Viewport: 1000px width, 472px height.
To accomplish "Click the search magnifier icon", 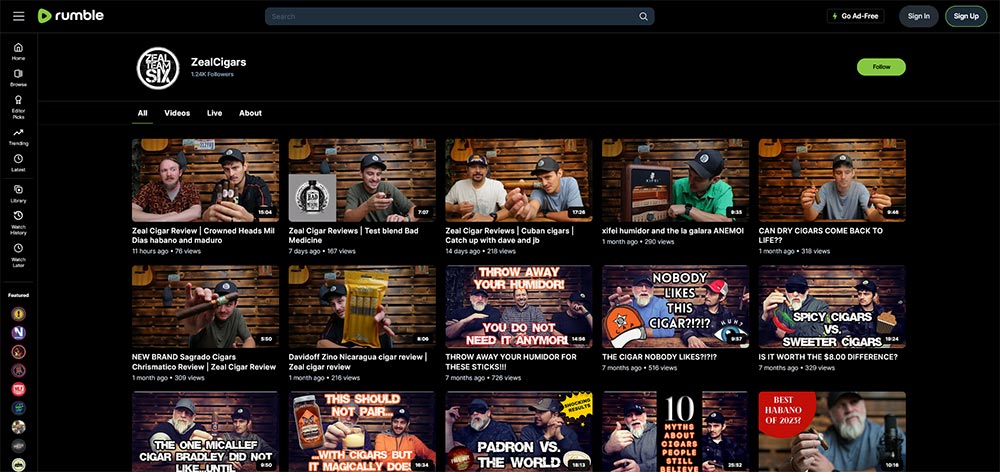I will tap(643, 17).
